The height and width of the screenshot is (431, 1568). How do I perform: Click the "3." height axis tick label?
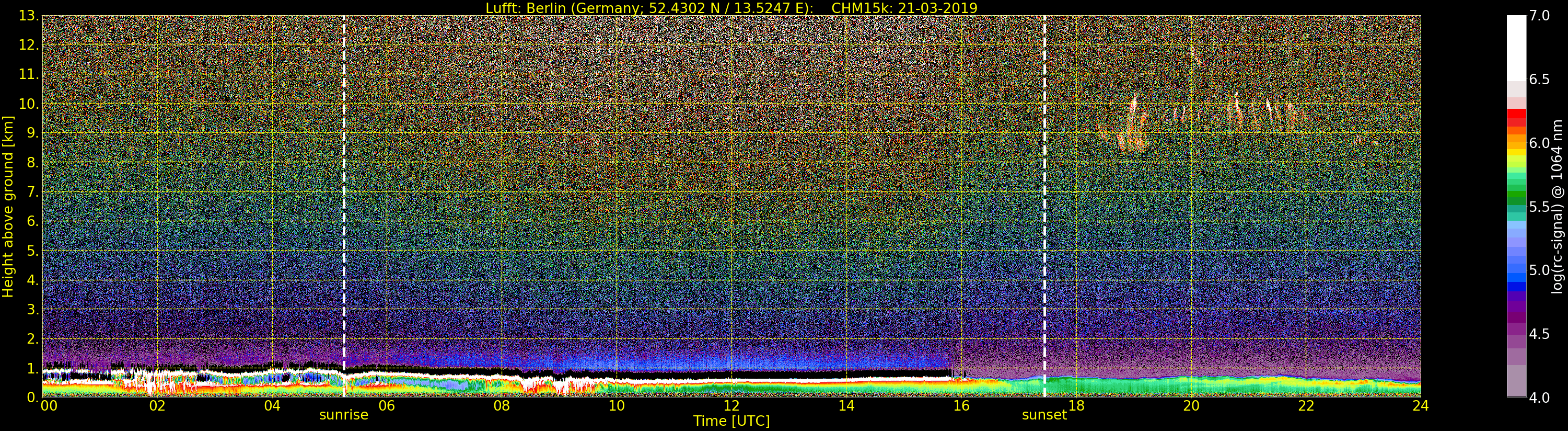(33, 310)
